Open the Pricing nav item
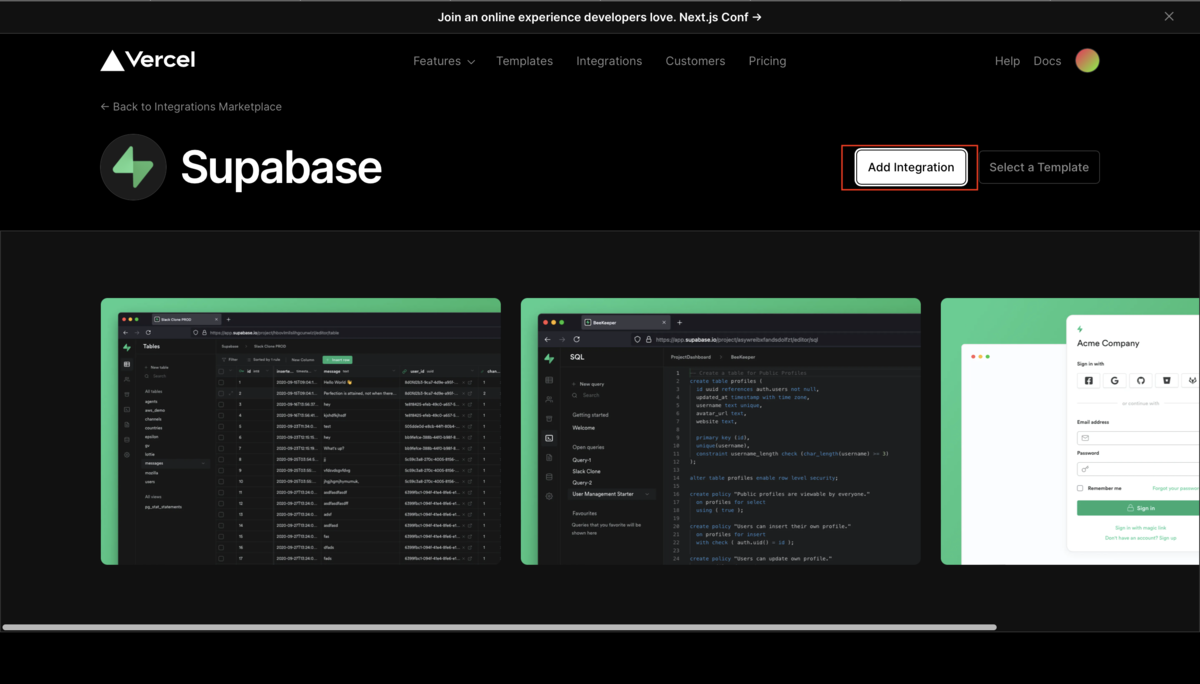The width and height of the screenshot is (1200, 684). click(767, 61)
